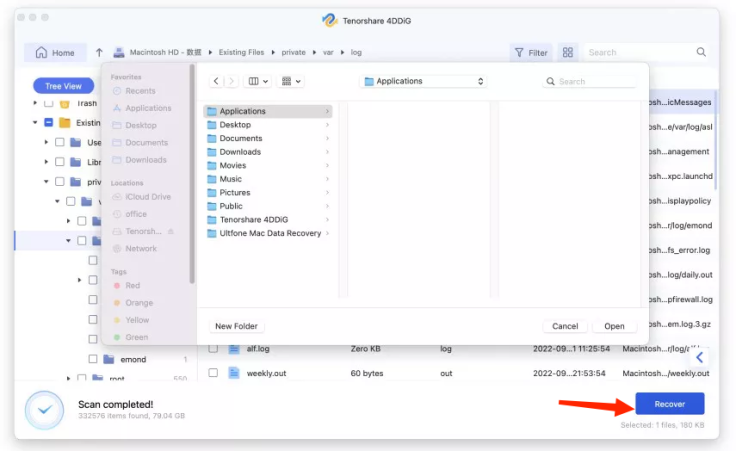Expand the Use... tree node
The image size is (736, 451).
pyautogui.click(x=46, y=142)
